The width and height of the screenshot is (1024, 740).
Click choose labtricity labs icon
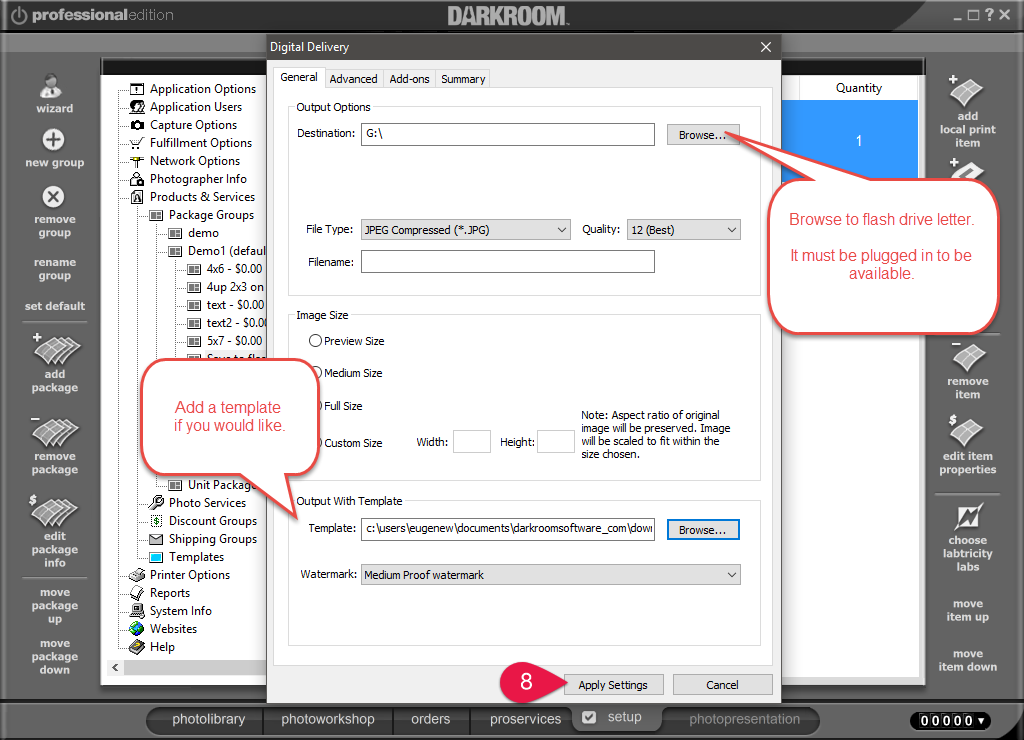click(968, 517)
